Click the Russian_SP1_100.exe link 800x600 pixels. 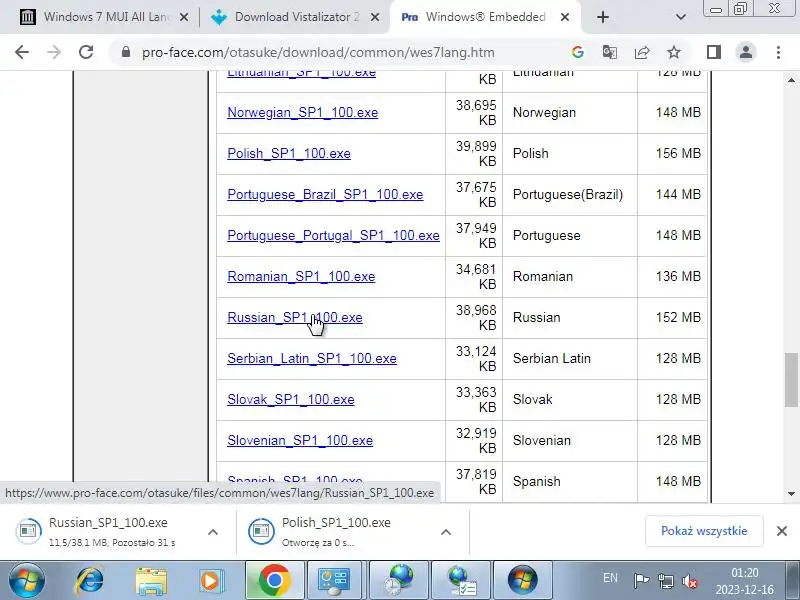pyautogui.click(x=295, y=317)
